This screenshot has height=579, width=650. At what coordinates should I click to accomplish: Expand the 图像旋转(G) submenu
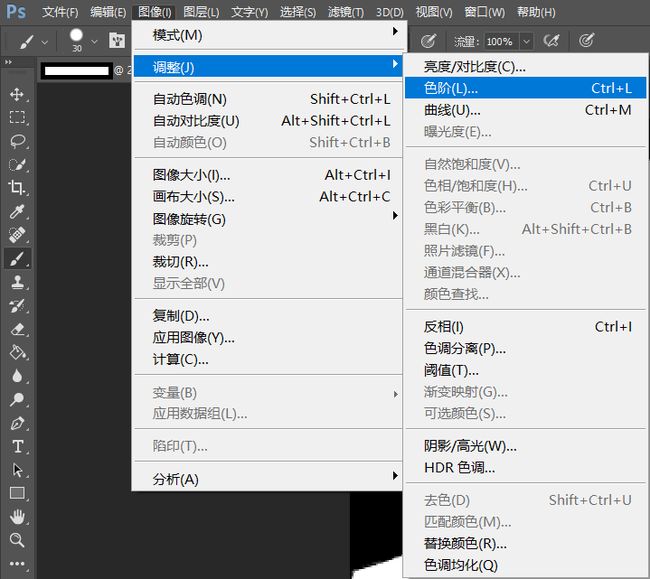click(268, 218)
